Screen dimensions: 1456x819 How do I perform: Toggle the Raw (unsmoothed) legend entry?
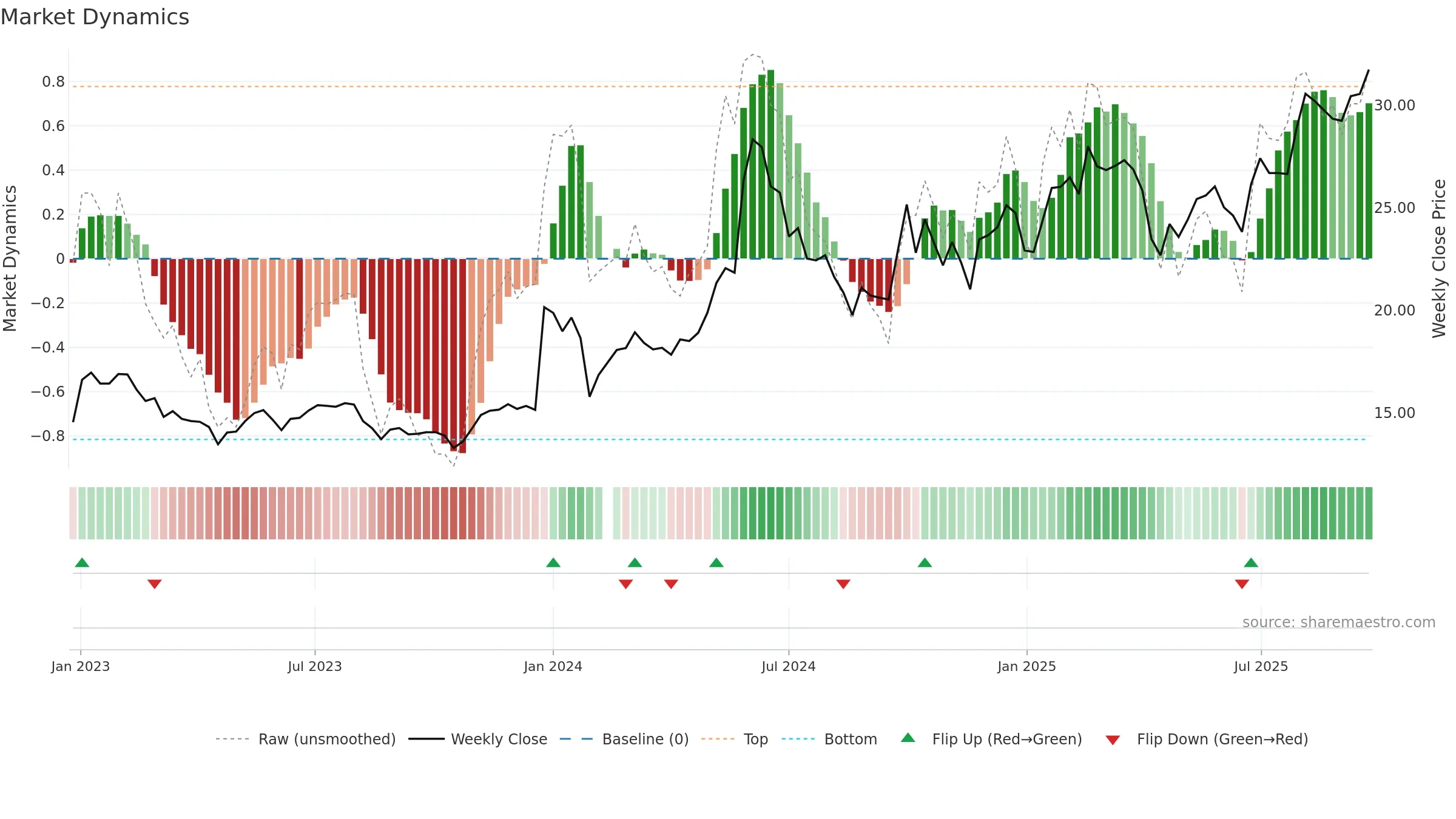click(x=306, y=739)
